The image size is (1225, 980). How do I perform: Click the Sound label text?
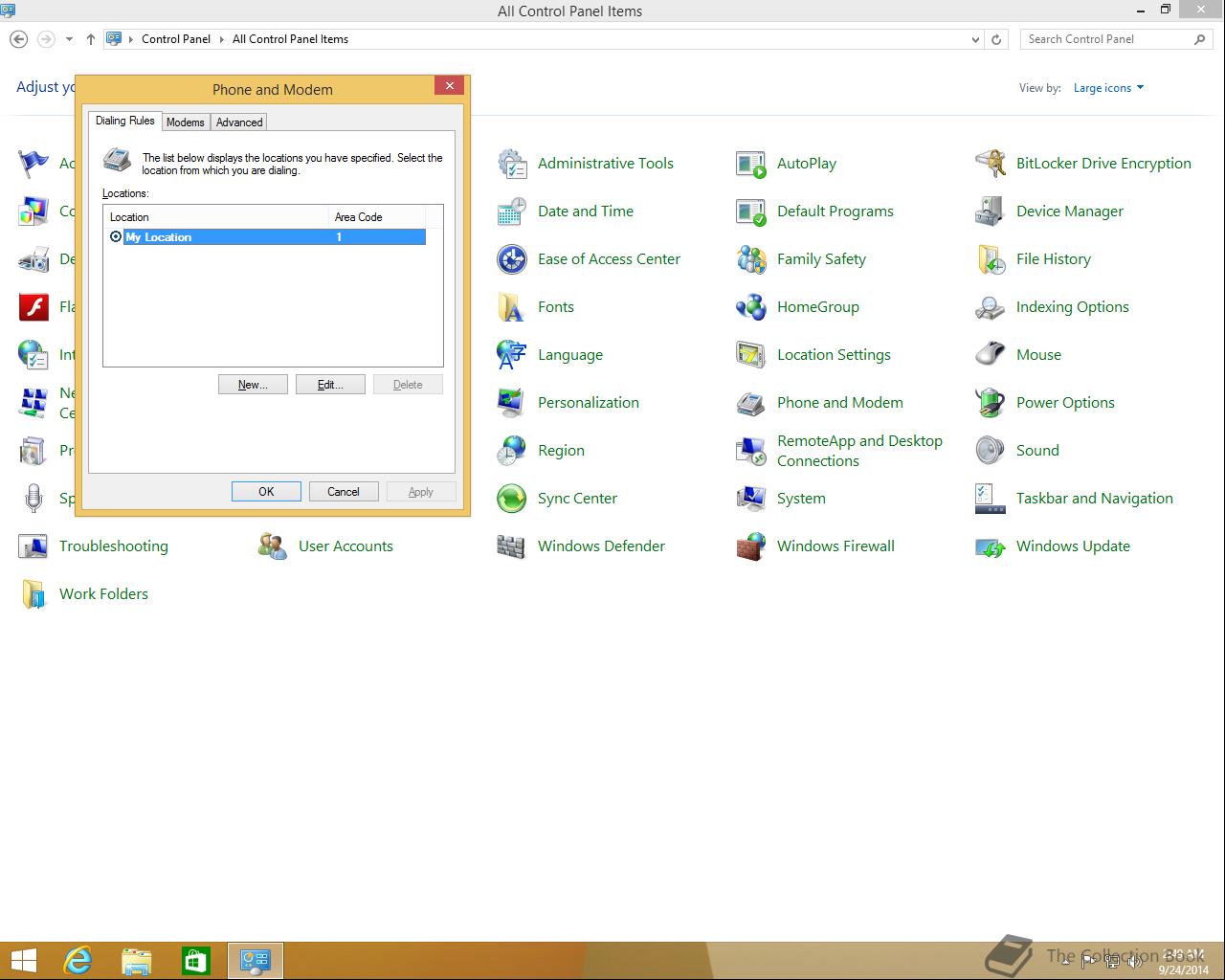tap(1037, 451)
